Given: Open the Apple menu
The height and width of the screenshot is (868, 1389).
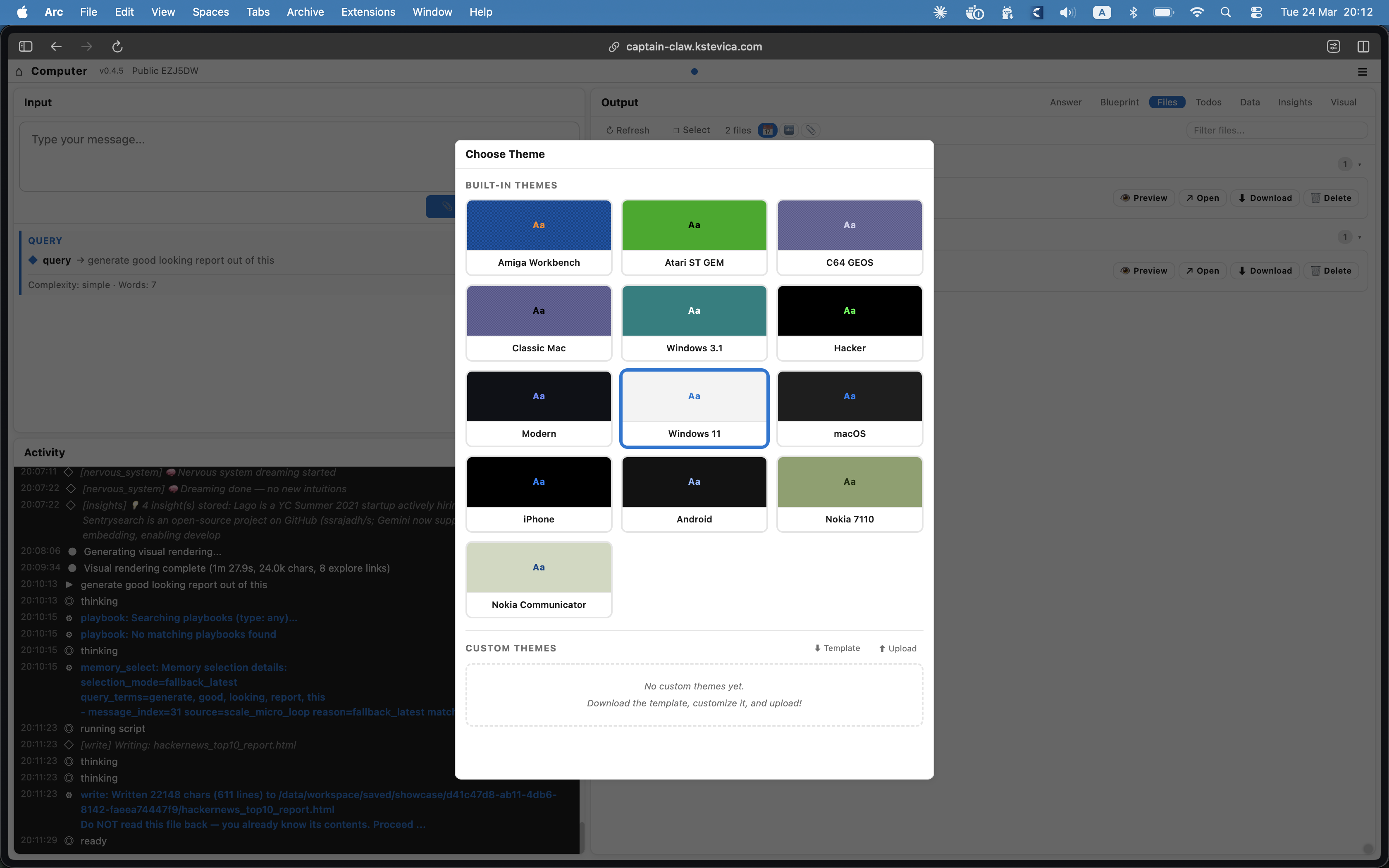Looking at the screenshot, I should click(x=22, y=12).
